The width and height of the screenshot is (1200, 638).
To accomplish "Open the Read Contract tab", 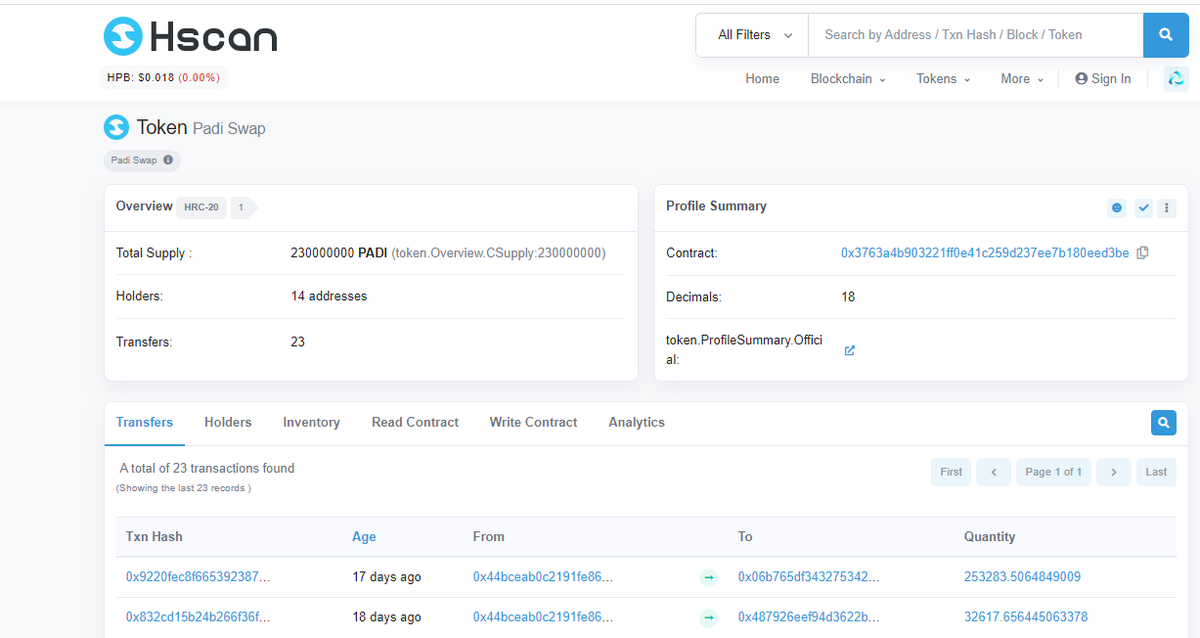I will coord(415,423).
